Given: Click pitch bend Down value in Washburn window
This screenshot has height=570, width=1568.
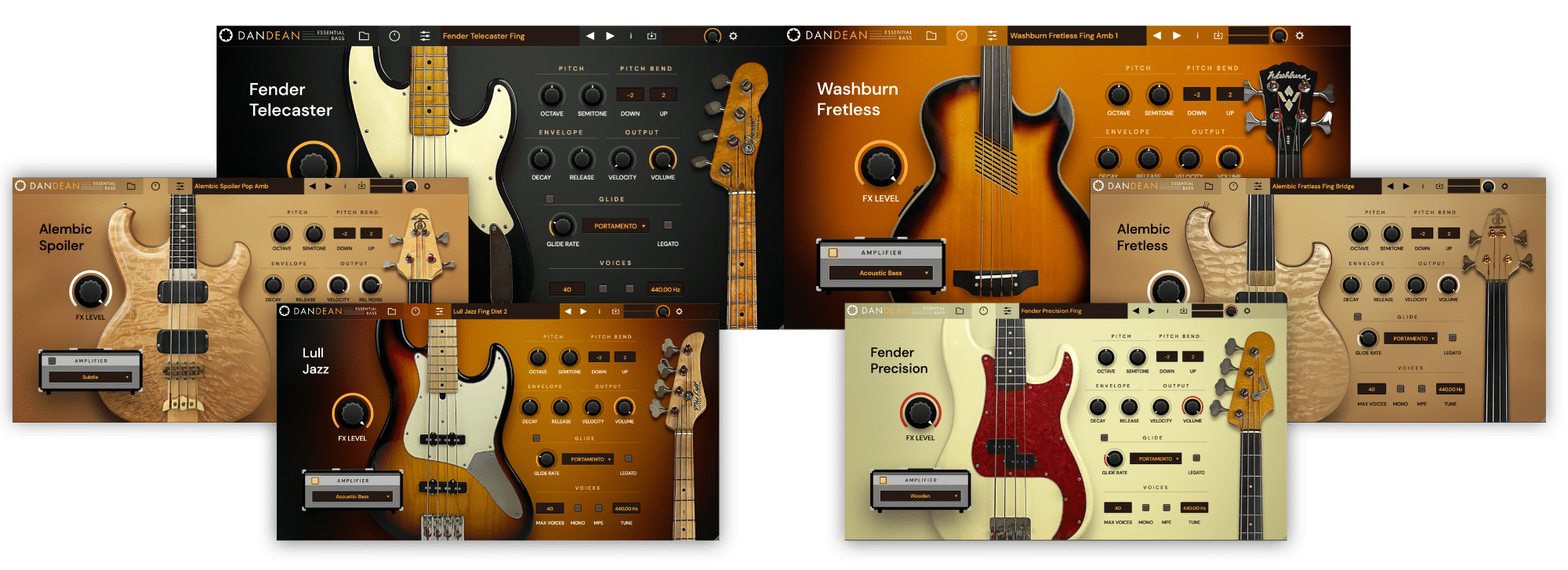Looking at the screenshot, I should [1196, 95].
